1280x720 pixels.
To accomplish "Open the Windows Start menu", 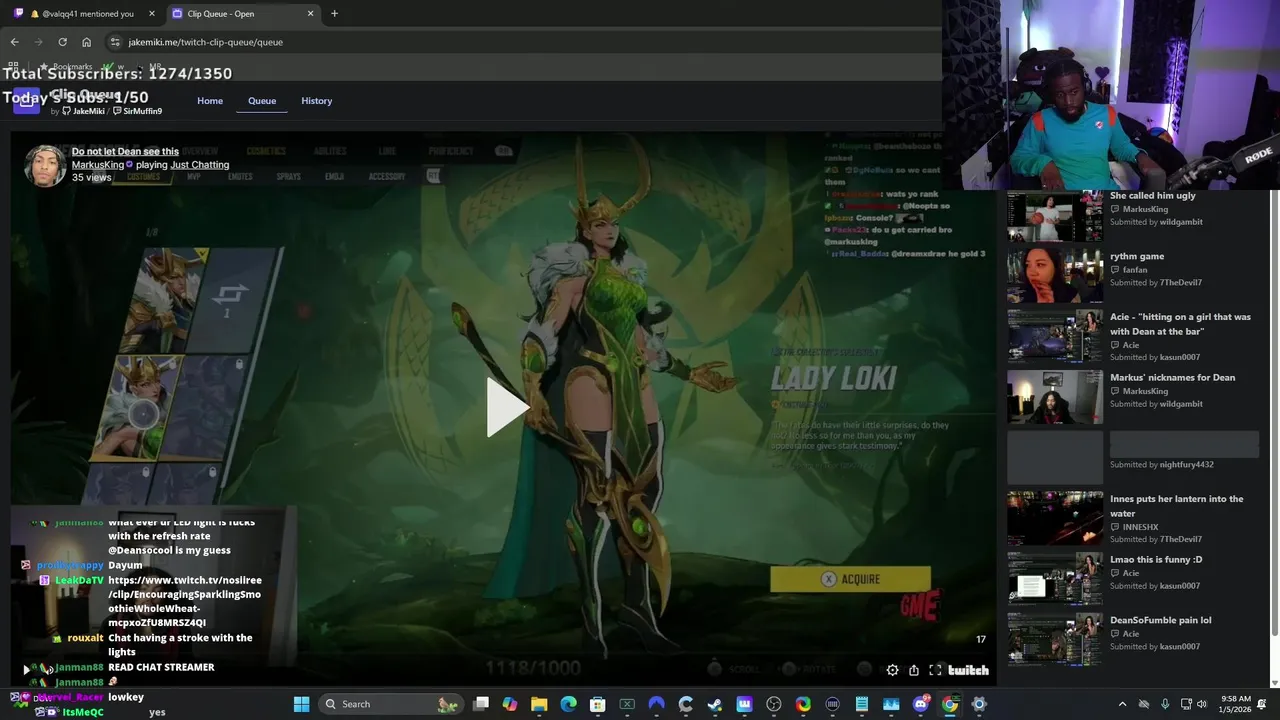I will tap(301, 704).
